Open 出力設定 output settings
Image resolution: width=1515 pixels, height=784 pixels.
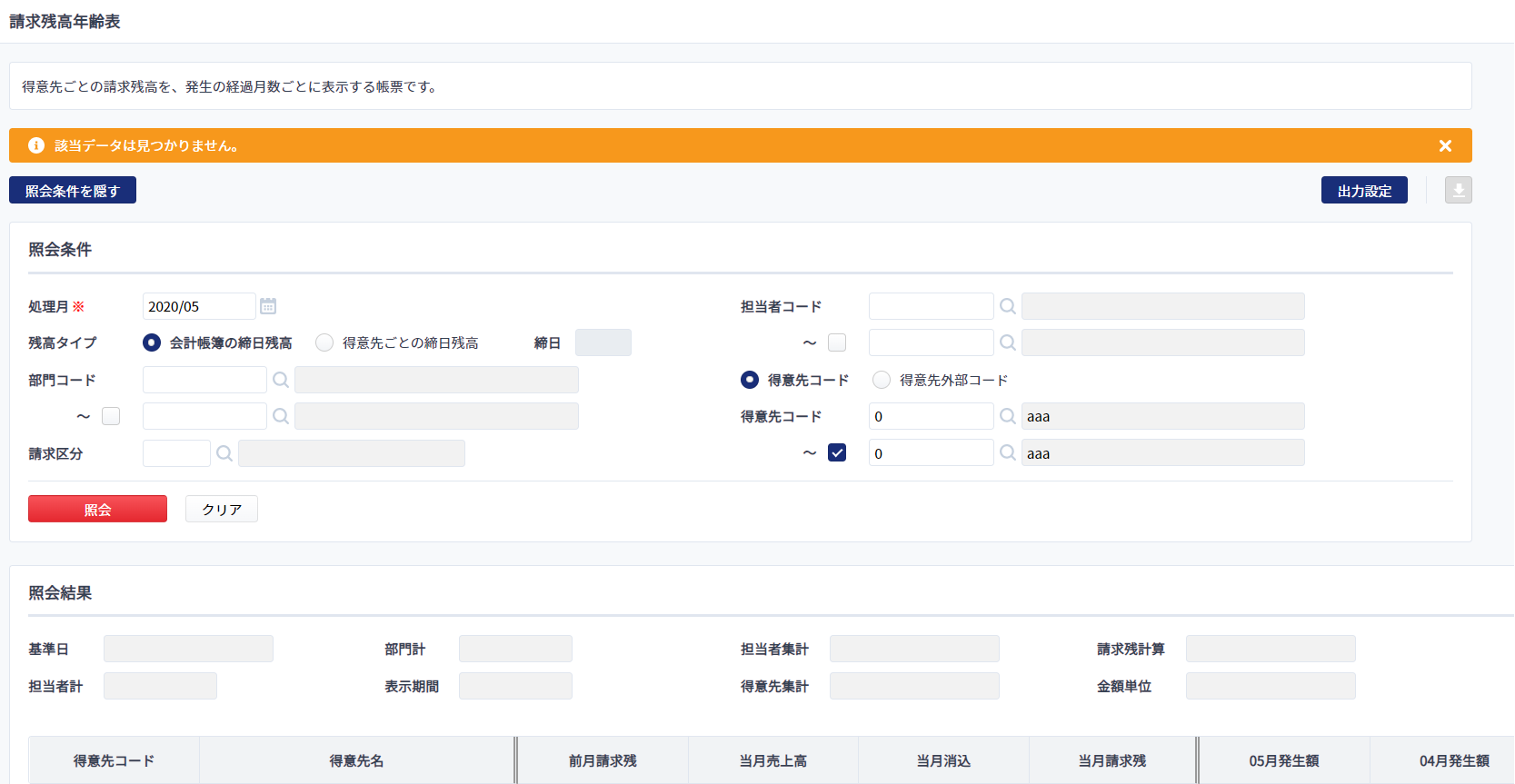tap(1364, 190)
